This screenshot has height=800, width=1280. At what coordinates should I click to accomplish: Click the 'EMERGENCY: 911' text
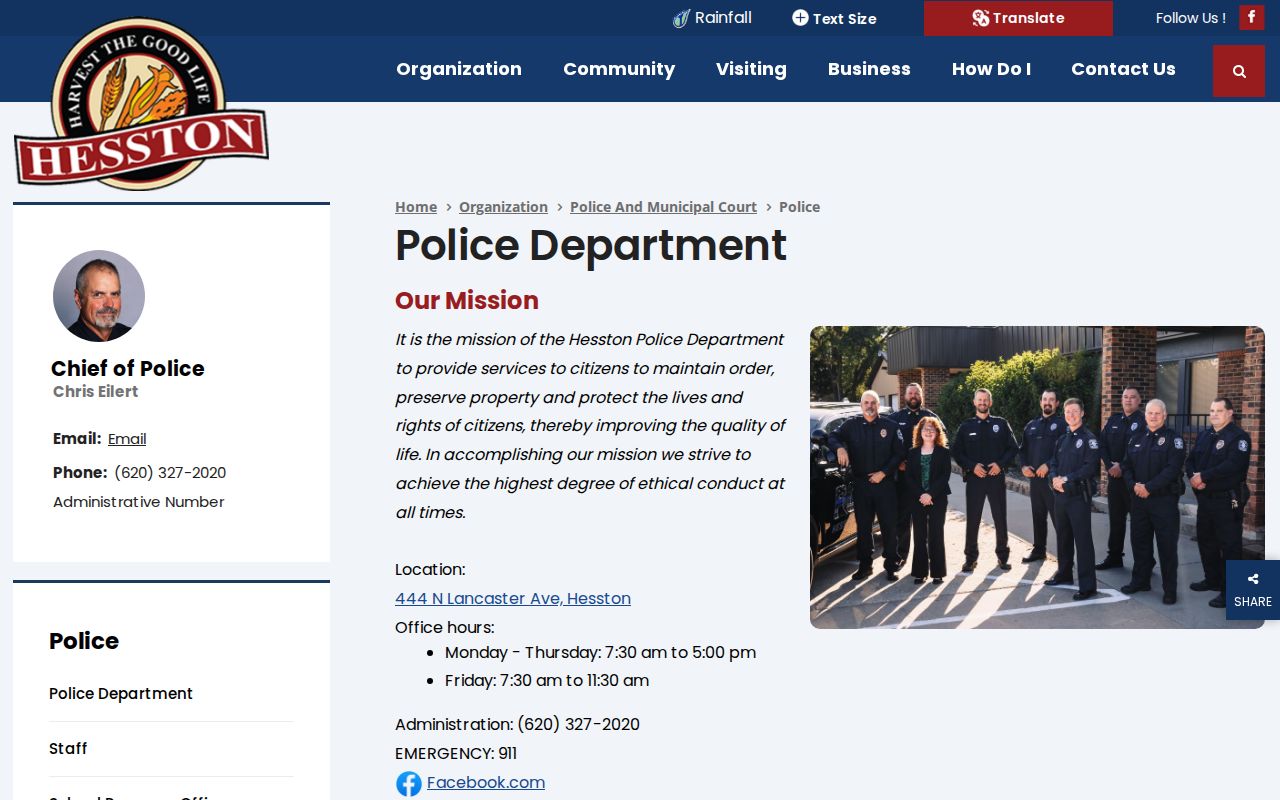(456, 753)
